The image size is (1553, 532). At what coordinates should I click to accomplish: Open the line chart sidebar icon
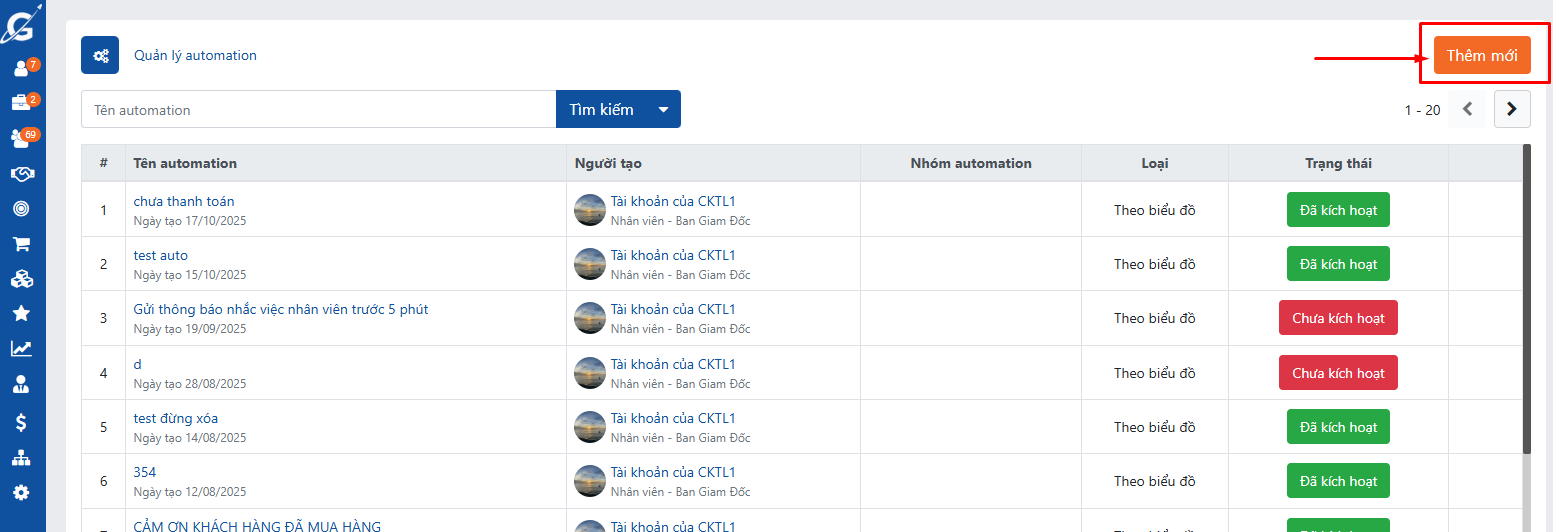pos(21,349)
